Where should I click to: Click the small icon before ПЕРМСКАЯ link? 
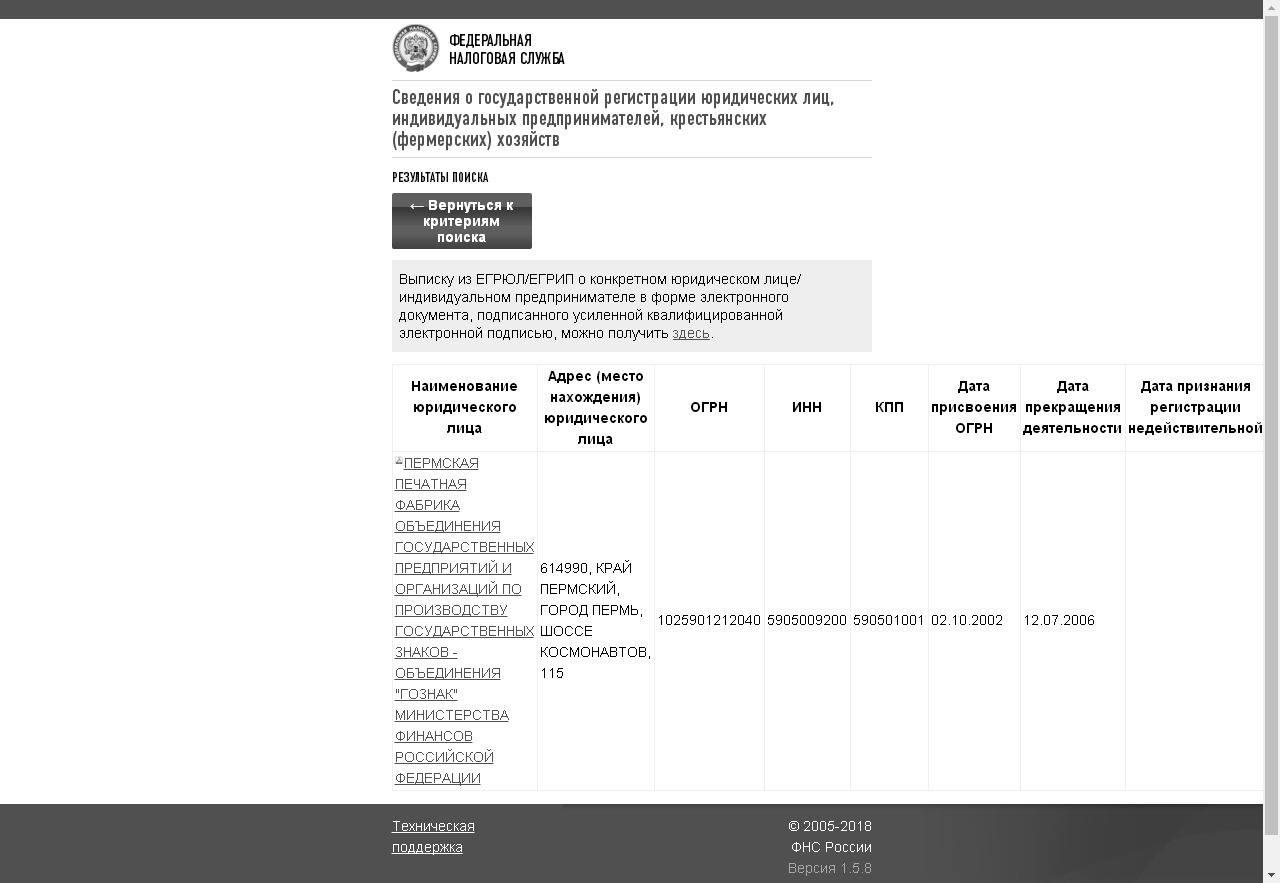(399, 461)
